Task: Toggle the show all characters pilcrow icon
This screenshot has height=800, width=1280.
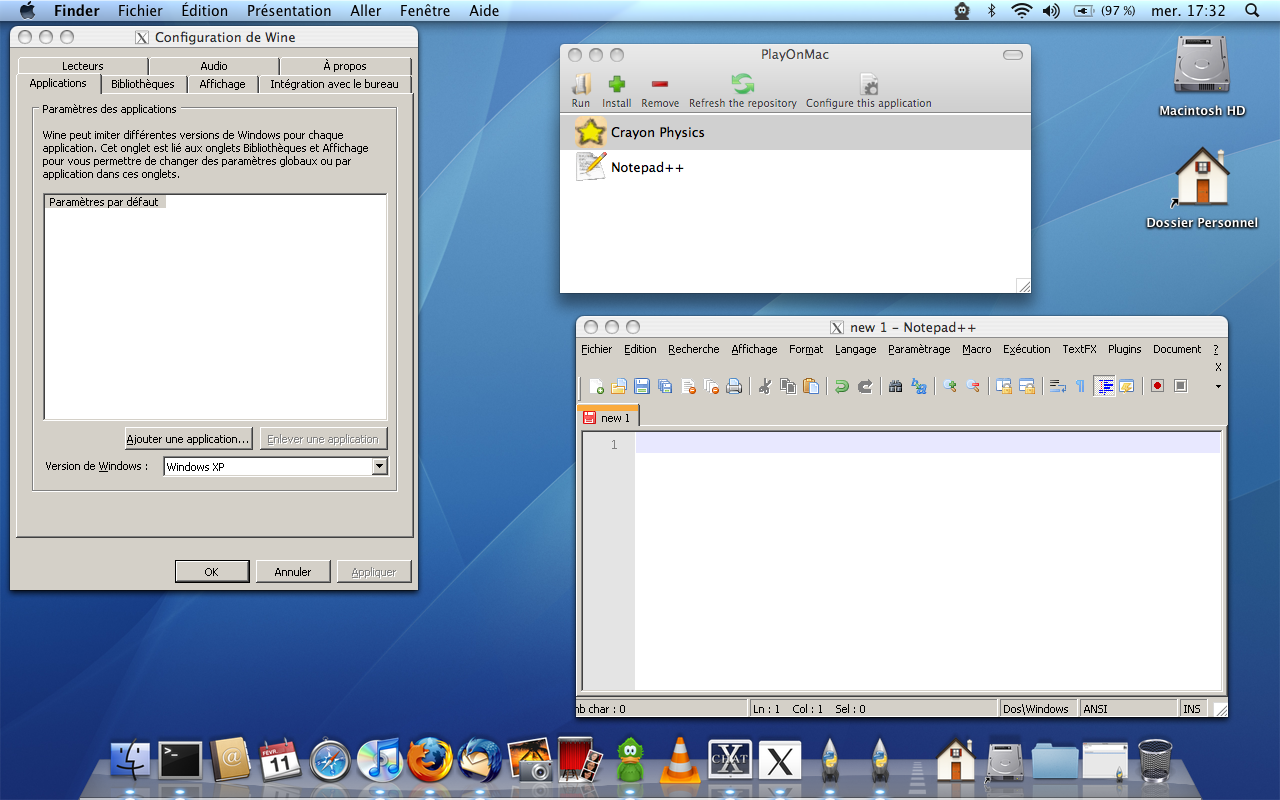Action: coord(1080,386)
